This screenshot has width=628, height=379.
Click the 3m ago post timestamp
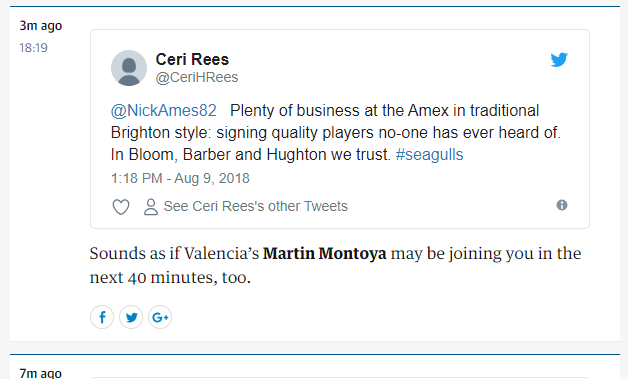[x=41, y=26]
